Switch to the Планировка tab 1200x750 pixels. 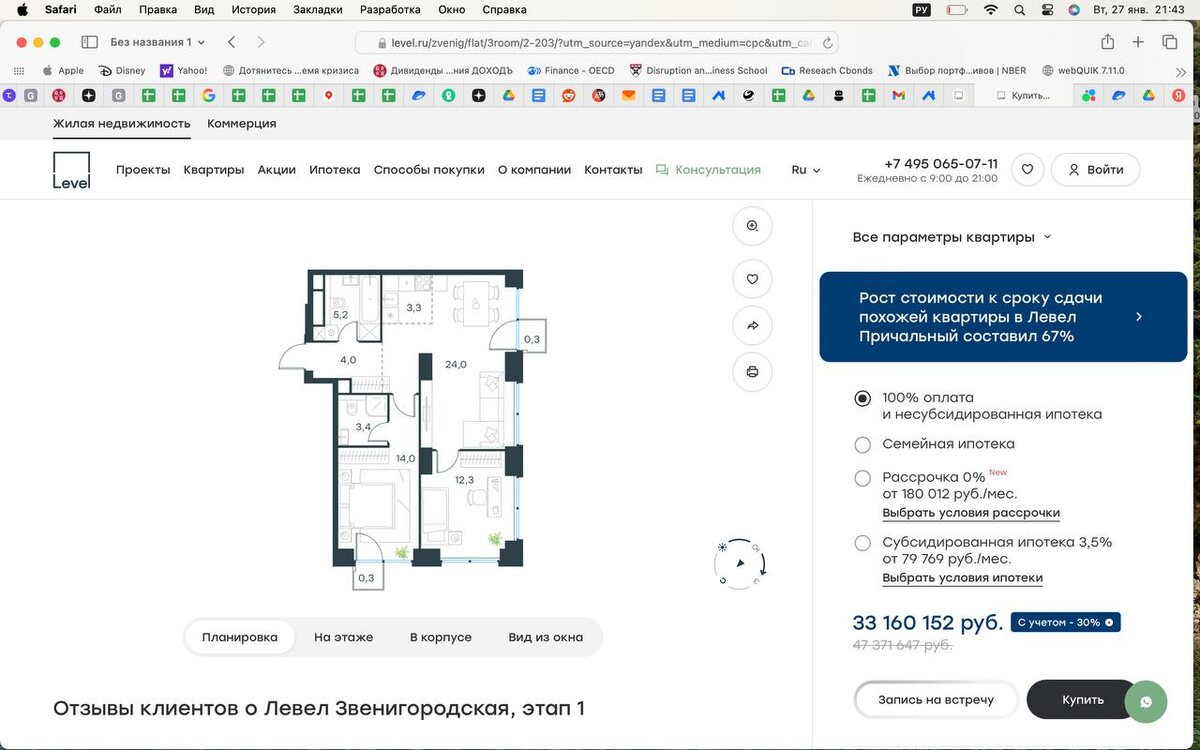(240, 637)
